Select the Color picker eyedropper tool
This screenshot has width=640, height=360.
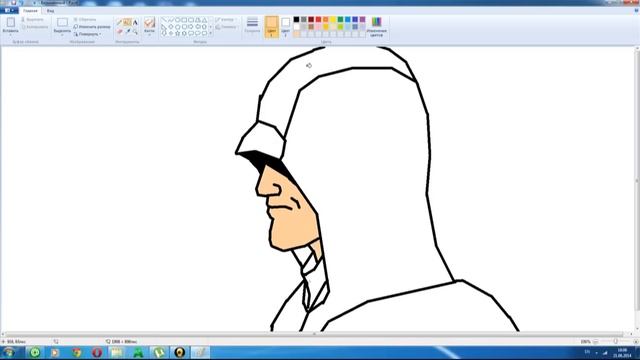pyautogui.click(x=127, y=31)
